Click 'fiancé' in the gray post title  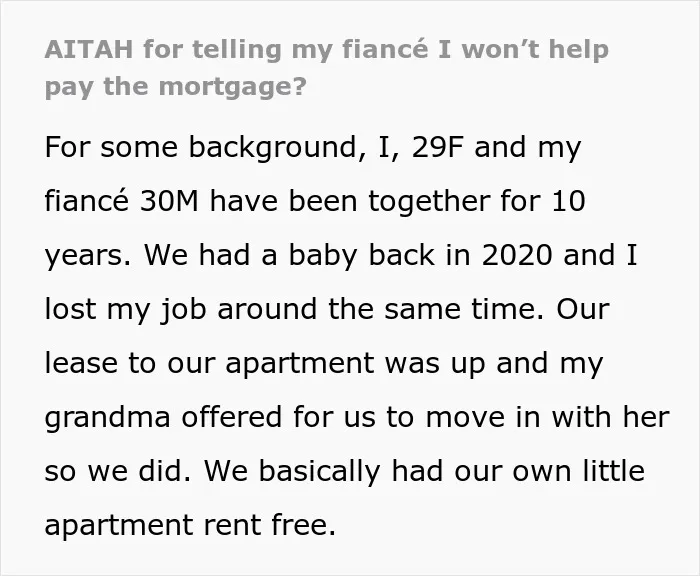[x=385, y=49]
